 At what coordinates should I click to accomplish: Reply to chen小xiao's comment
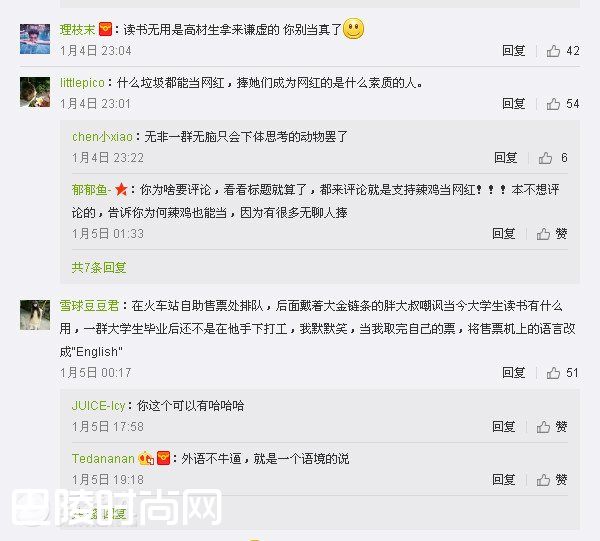pos(505,158)
